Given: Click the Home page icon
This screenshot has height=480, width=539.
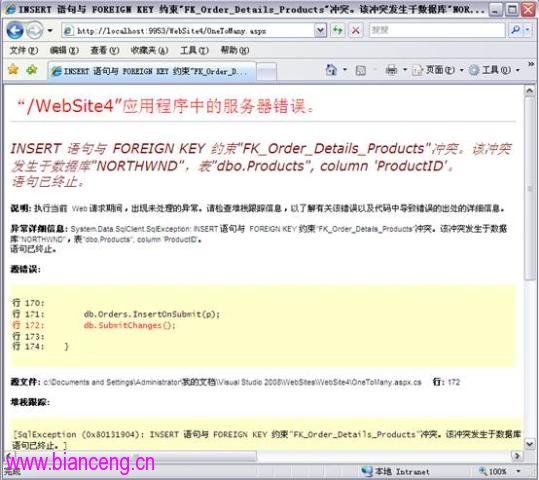Looking at the screenshot, I should click(x=331, y=70).
